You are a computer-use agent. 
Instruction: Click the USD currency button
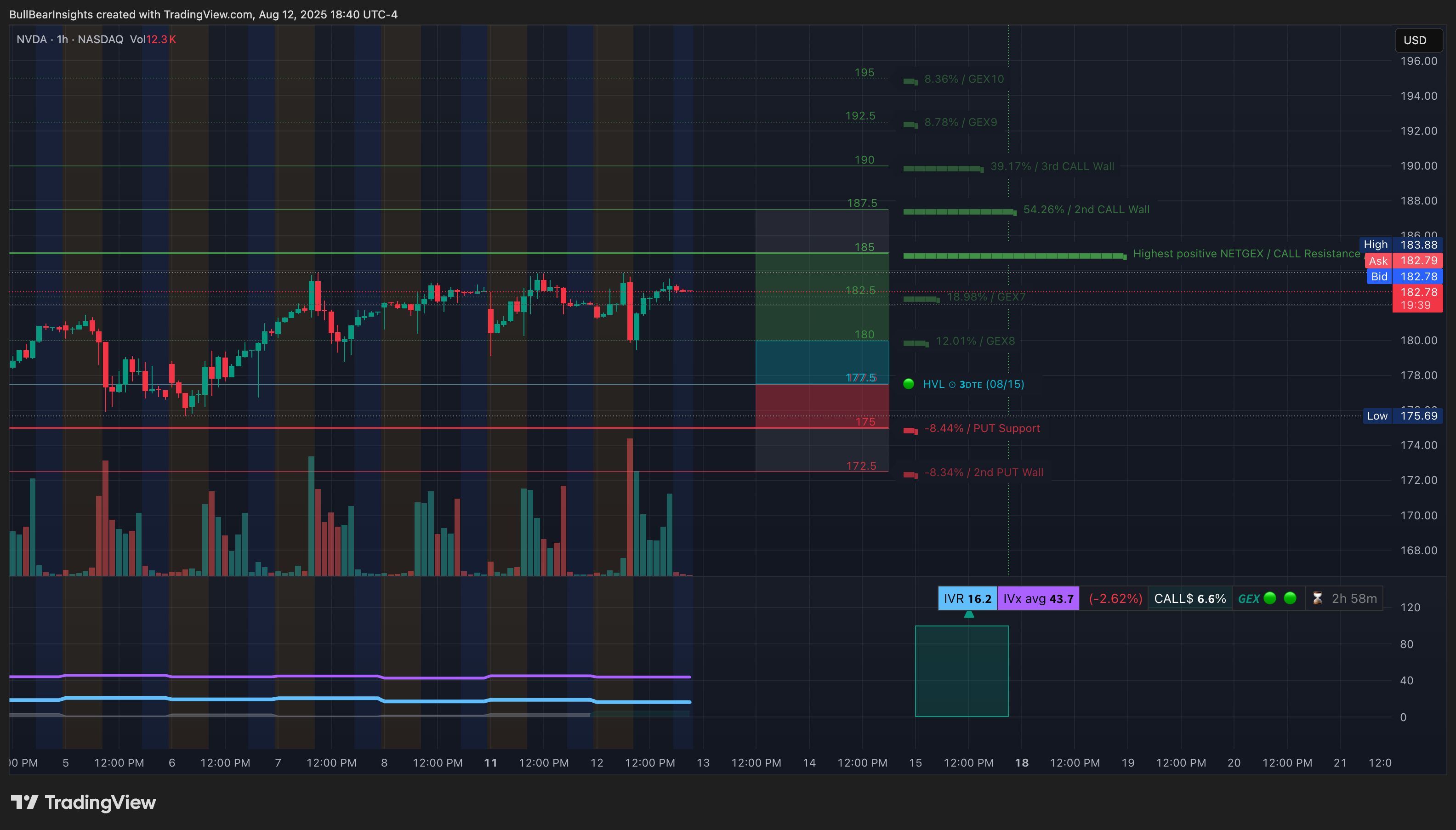pos(1418,40)
